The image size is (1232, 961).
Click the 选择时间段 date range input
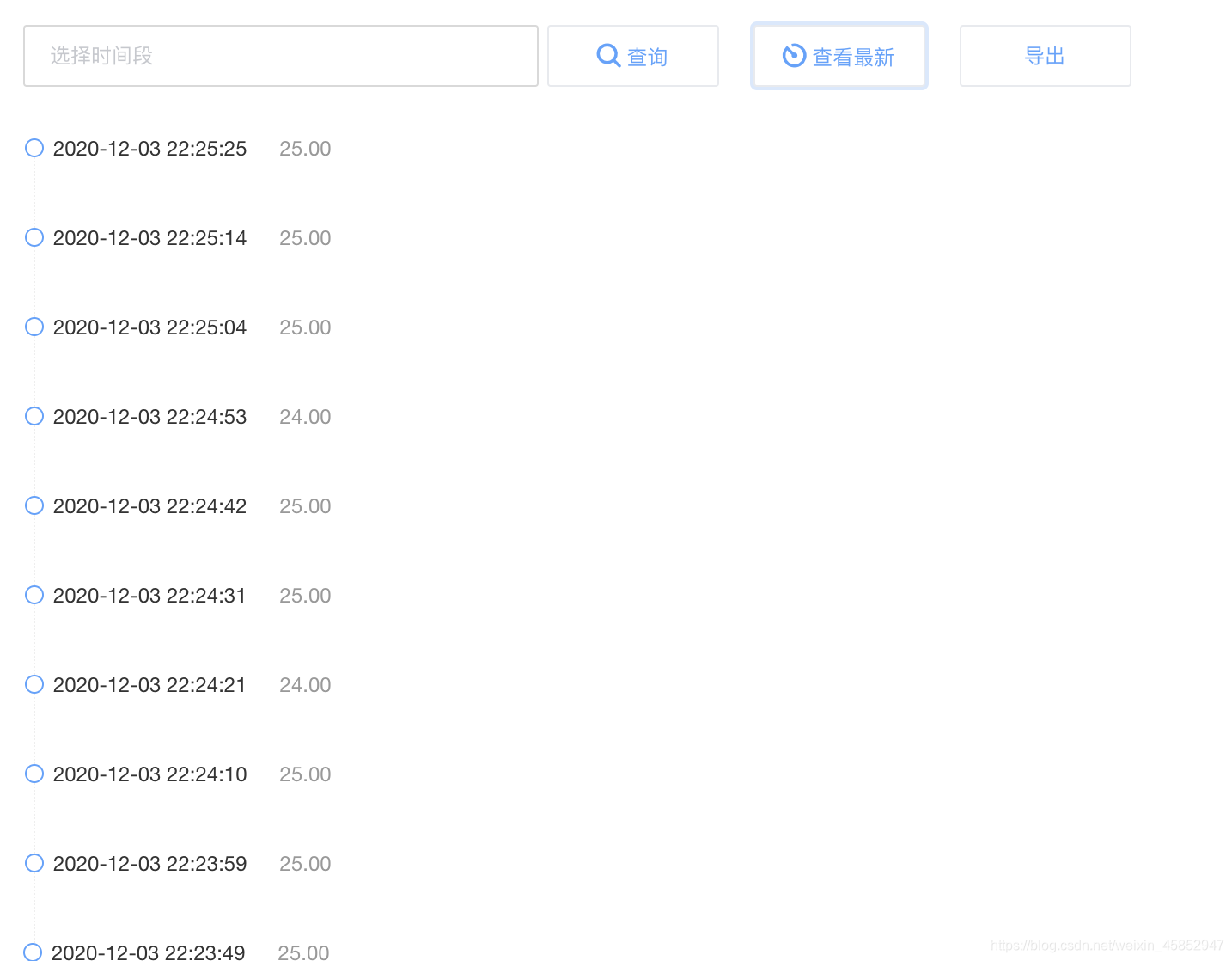(281, 55)
